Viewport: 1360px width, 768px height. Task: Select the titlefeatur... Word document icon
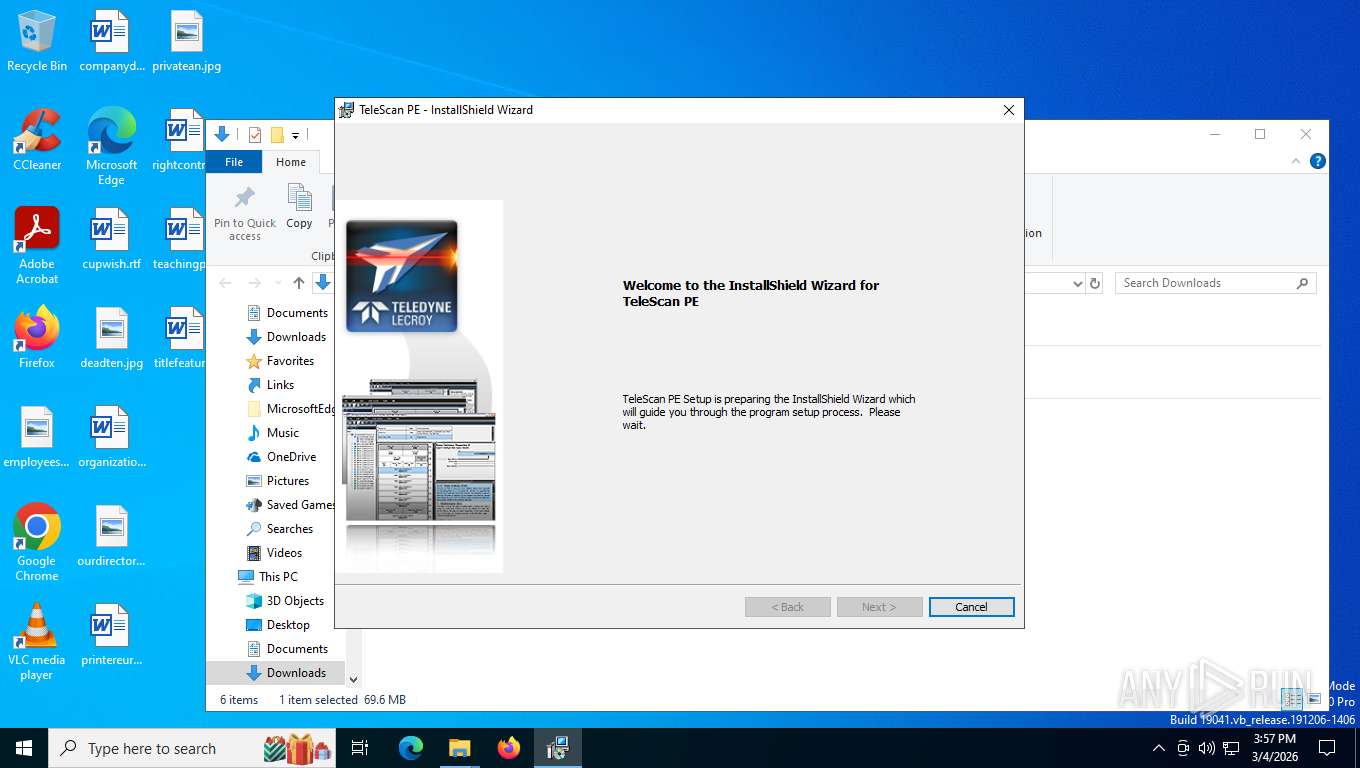pyautogui.click(x=180, y=338)
